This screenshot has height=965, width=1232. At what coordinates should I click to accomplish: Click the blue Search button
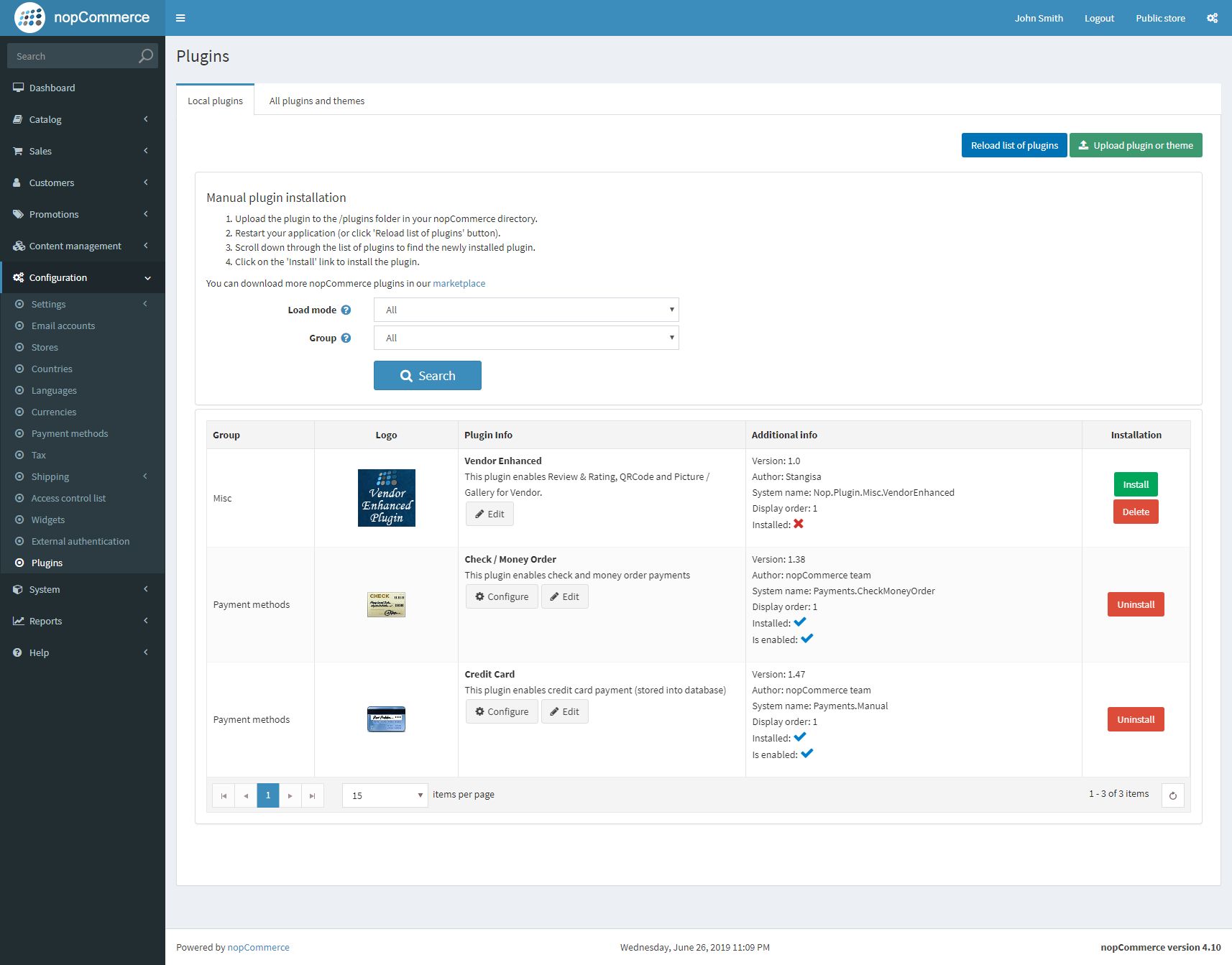pyautogui.click(x=428, y=376)
